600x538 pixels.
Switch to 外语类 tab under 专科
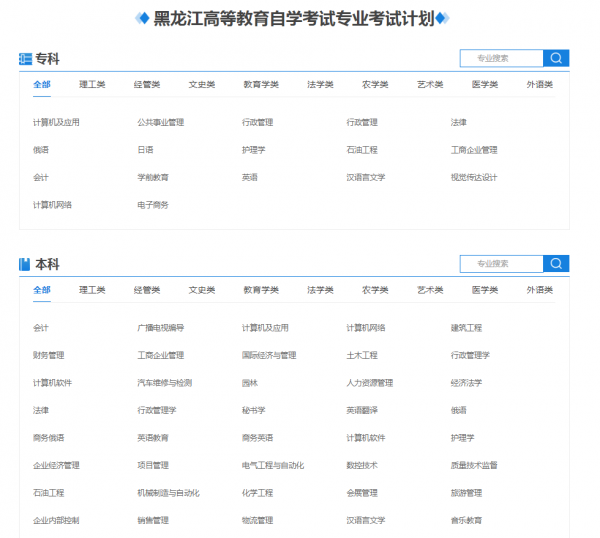pos(540,85)
